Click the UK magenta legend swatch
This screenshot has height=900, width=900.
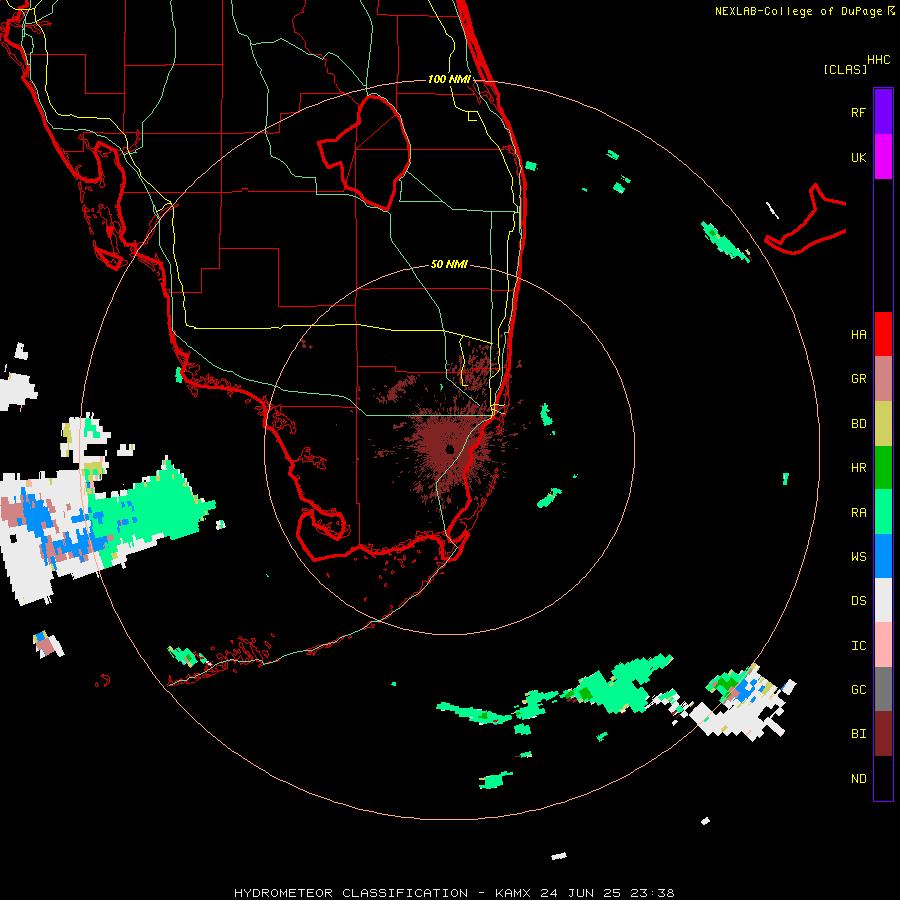[883, 157]
